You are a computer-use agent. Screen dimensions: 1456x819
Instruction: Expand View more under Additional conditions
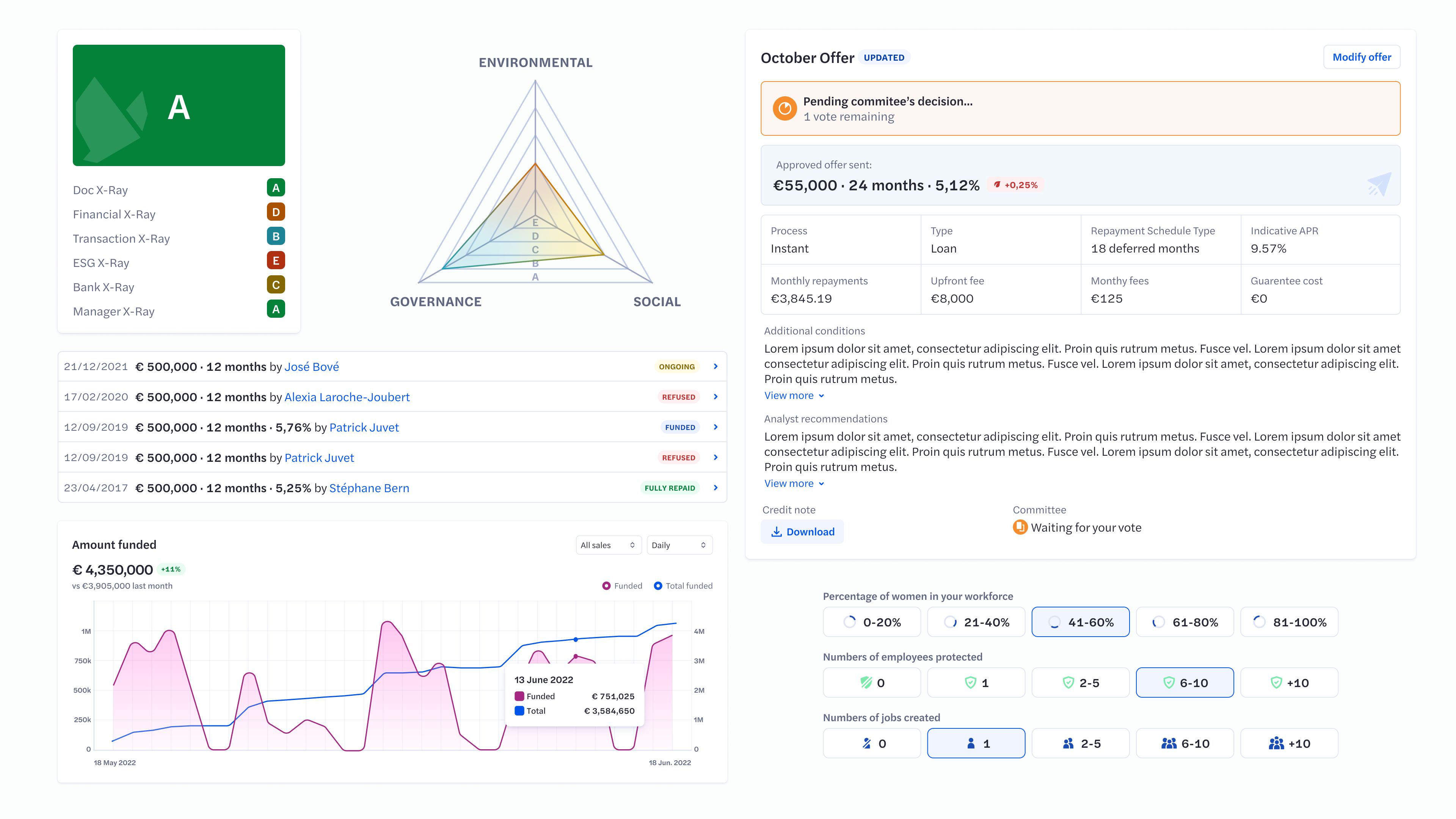(794, 395)
